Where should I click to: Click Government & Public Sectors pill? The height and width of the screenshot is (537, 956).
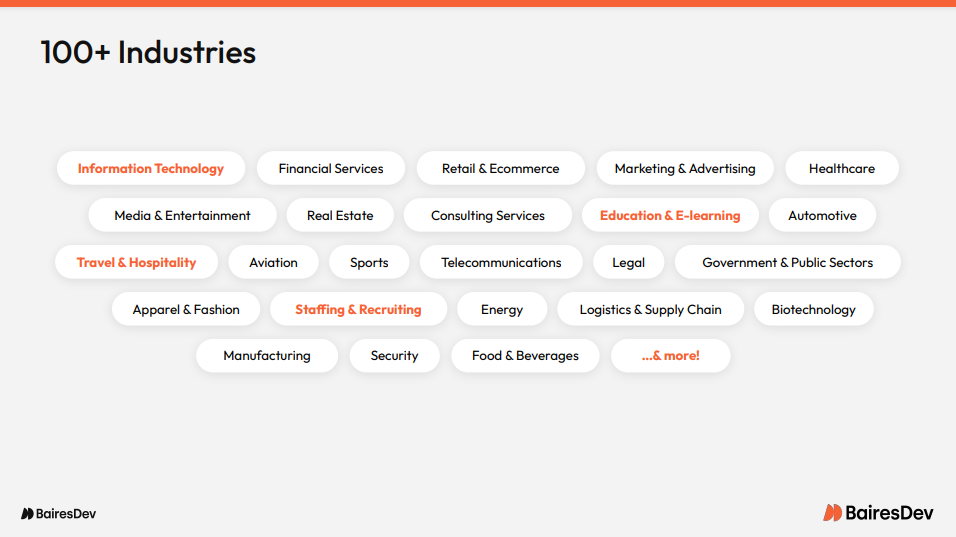788,262
